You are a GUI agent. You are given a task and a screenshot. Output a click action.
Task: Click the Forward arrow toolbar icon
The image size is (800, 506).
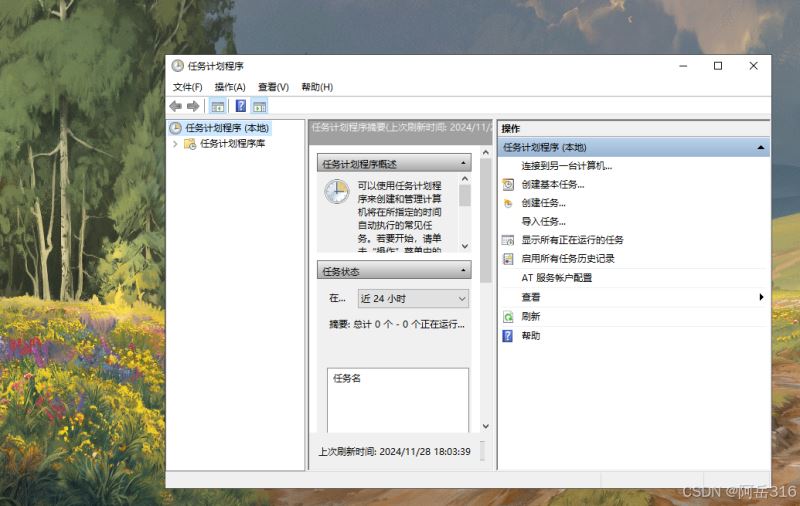click(193, 106)
